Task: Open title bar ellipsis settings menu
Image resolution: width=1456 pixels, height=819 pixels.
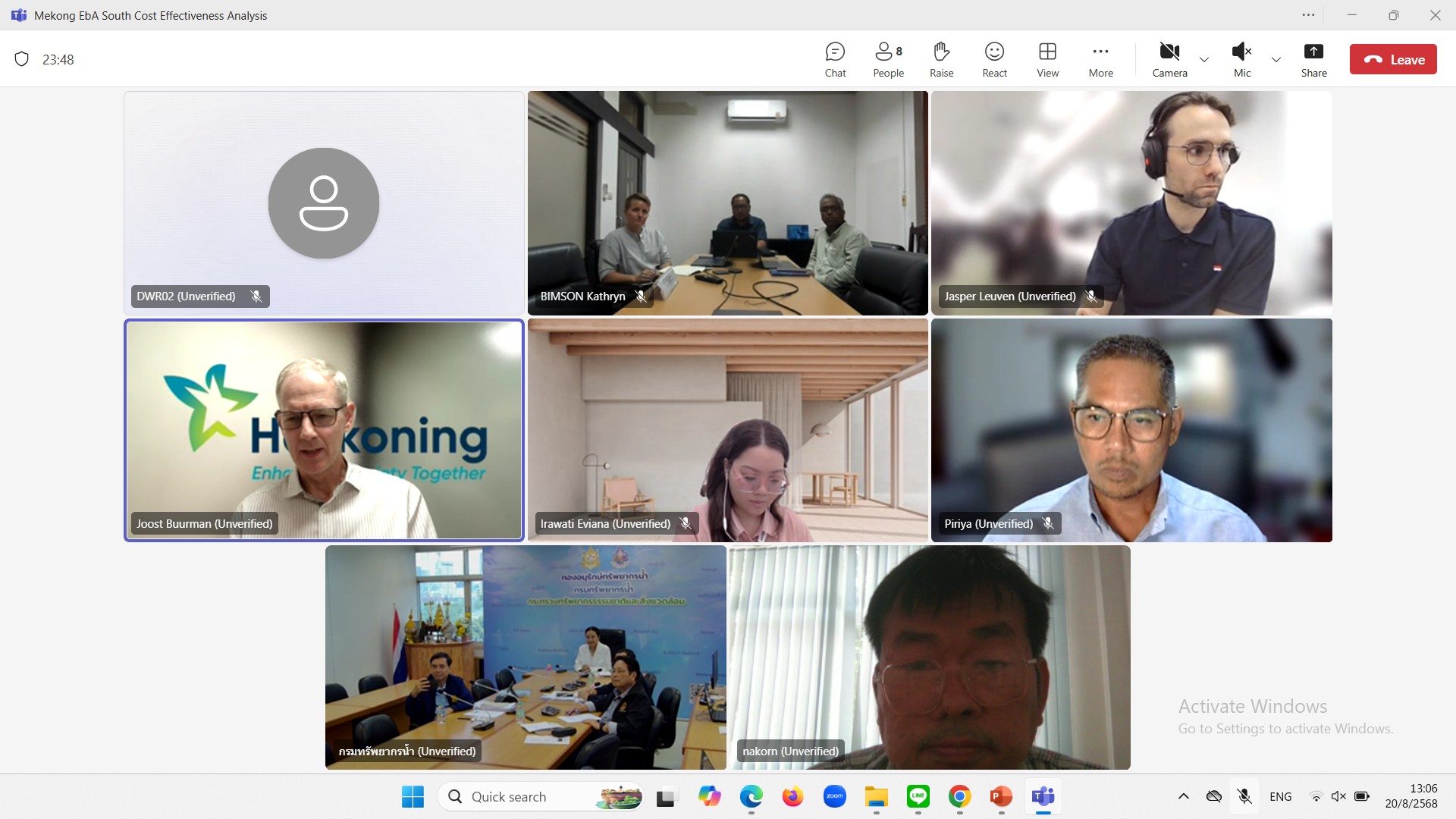Action: point(1309,15)
